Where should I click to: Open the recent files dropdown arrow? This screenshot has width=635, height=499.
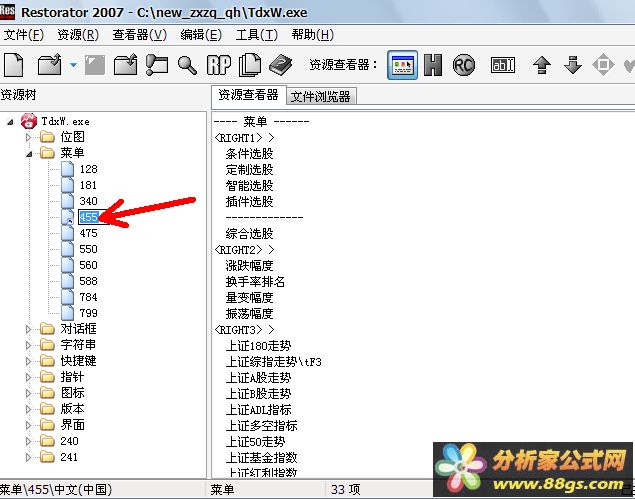coord(73,65)
